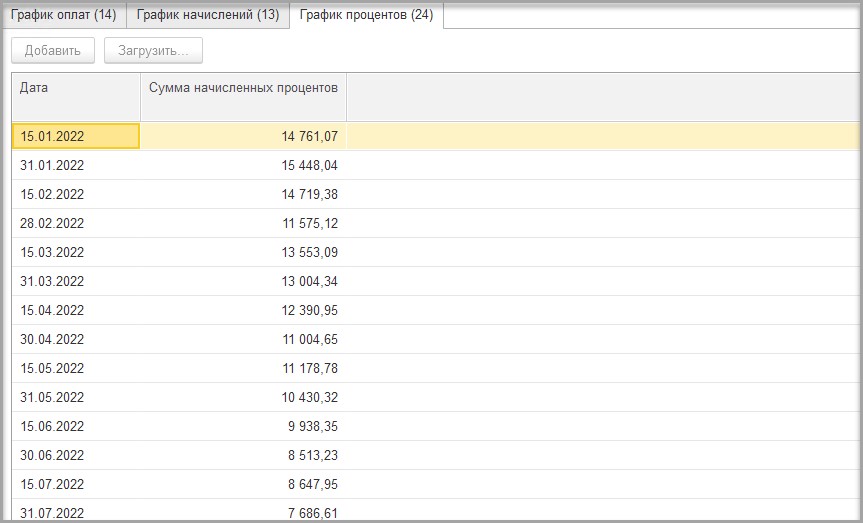Select the amount cell 14 719,38
This screenshot has height=523, width=863.
click(243, 194)
